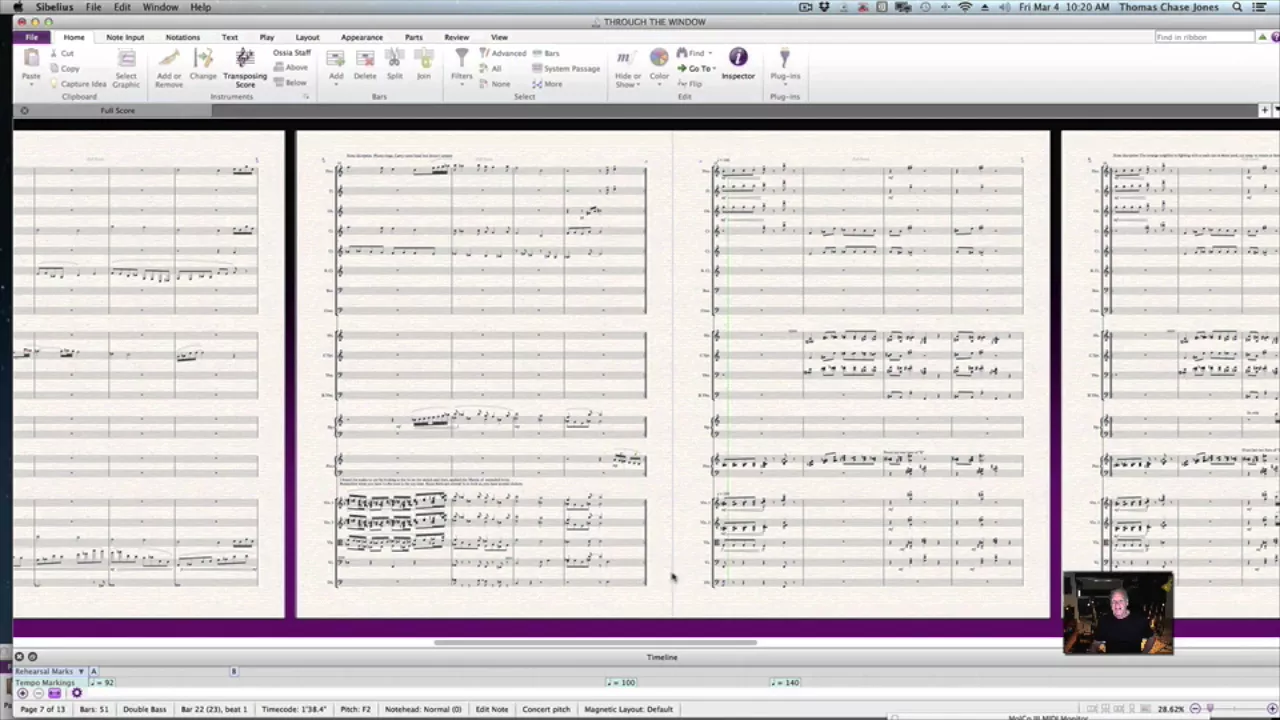This screenshot has height=720, width=1280.
Task: Open Spotlight search magnifier
Action: pos(1237,7)
